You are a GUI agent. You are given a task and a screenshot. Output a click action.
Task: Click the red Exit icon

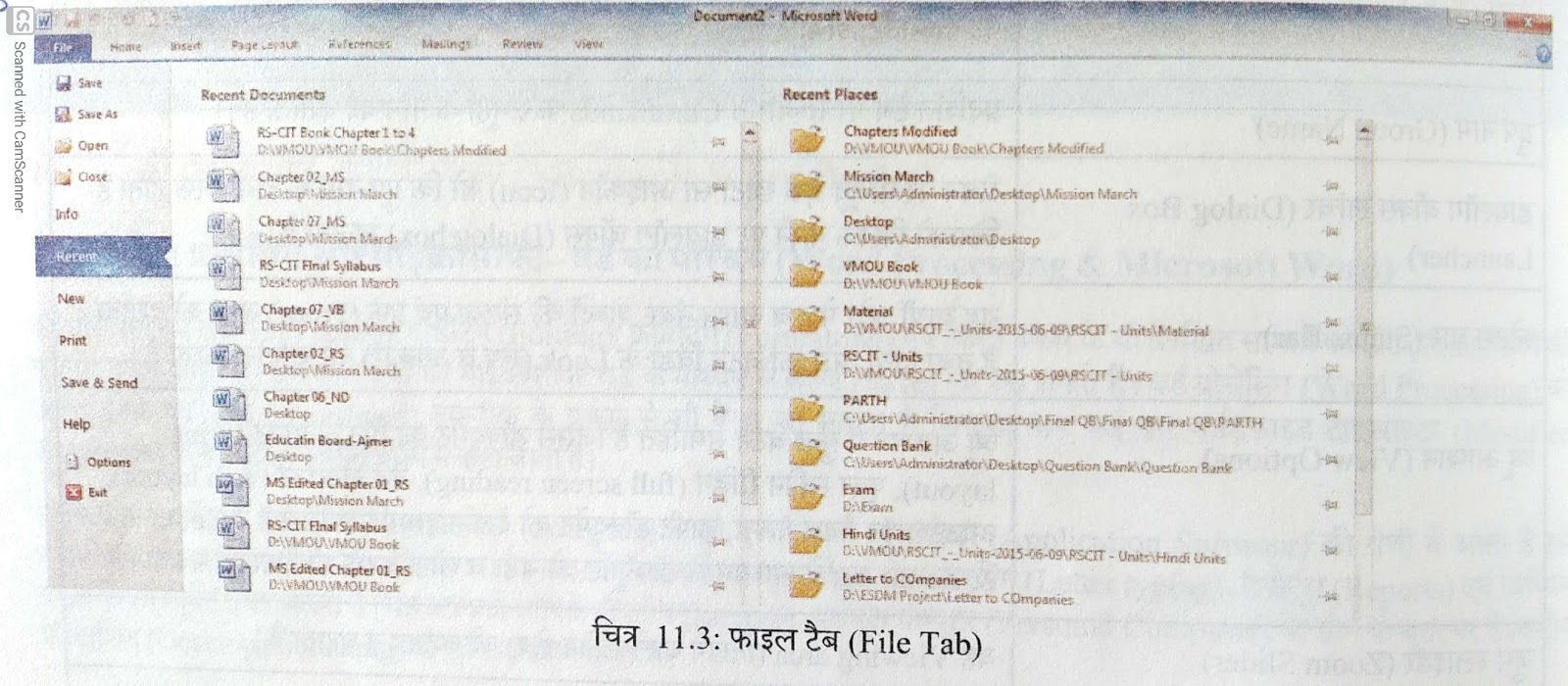click(x=73, y=492)
